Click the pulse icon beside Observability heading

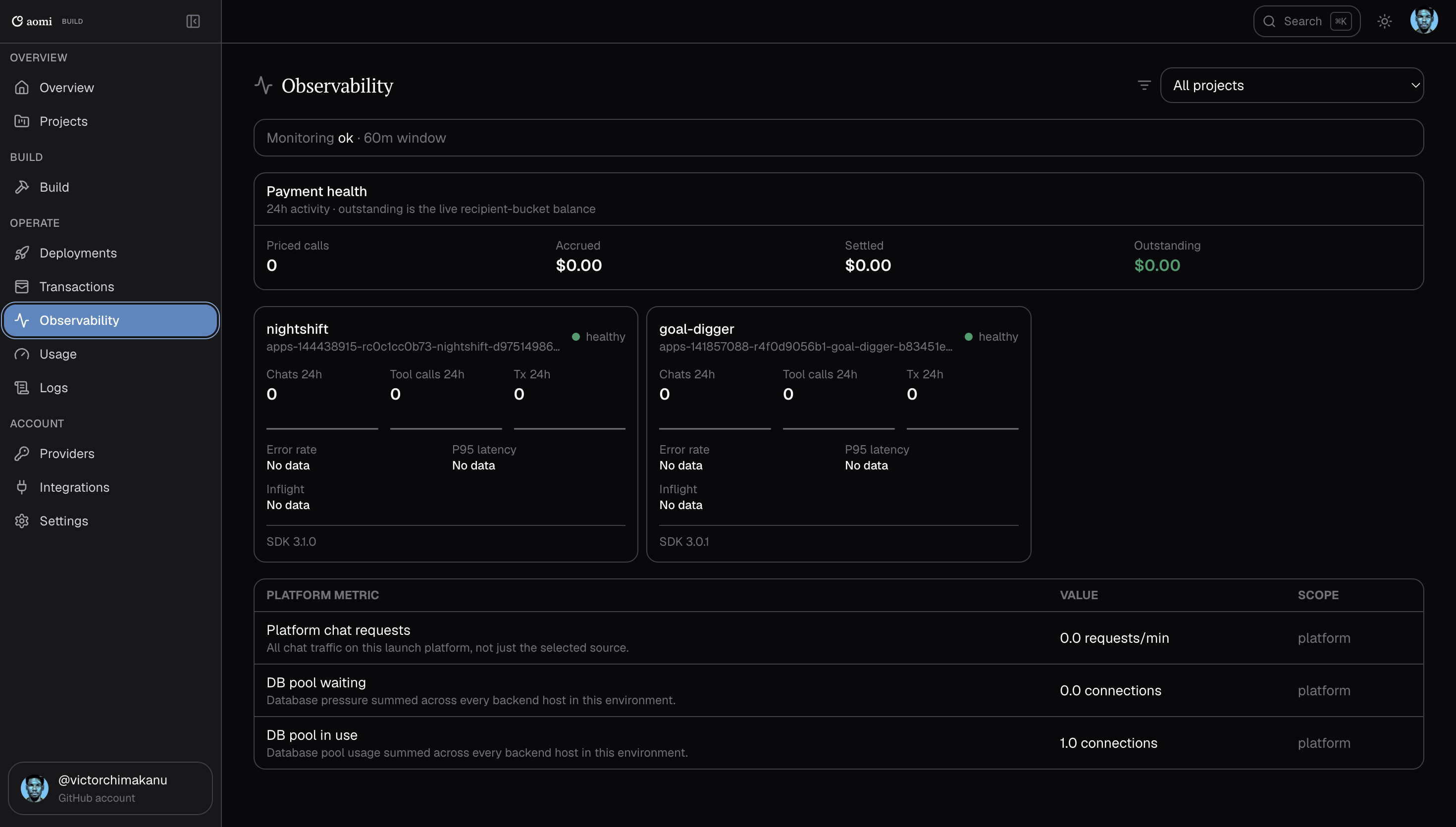[x=263, y=85]
